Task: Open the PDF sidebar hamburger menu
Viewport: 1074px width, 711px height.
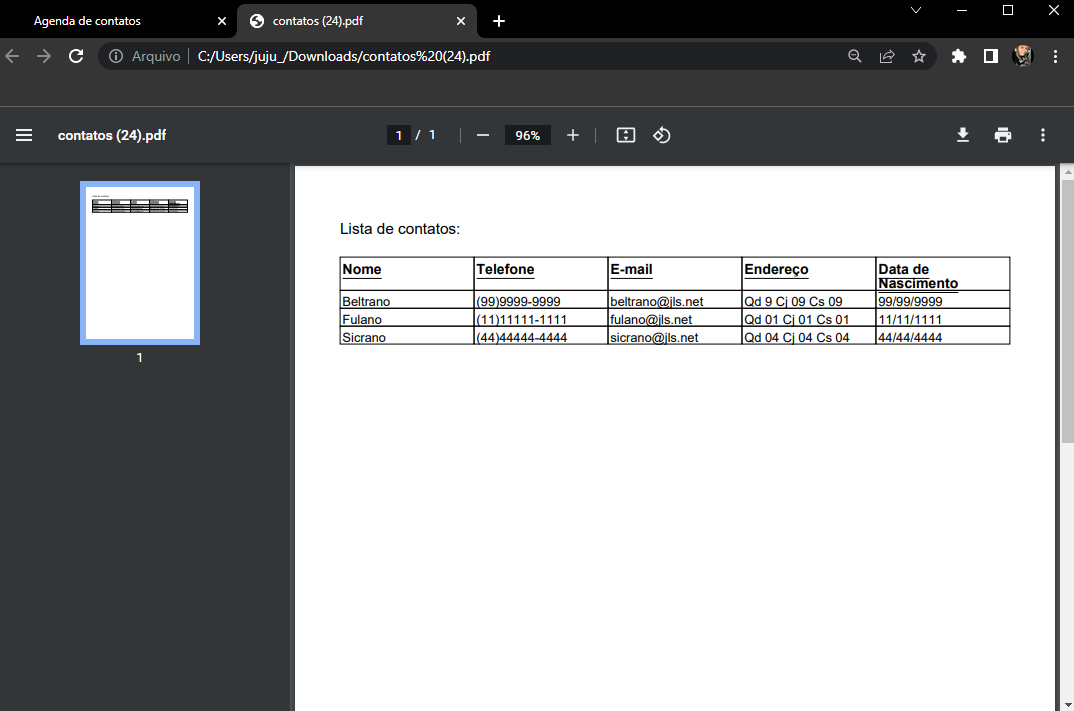Action: 24,135
